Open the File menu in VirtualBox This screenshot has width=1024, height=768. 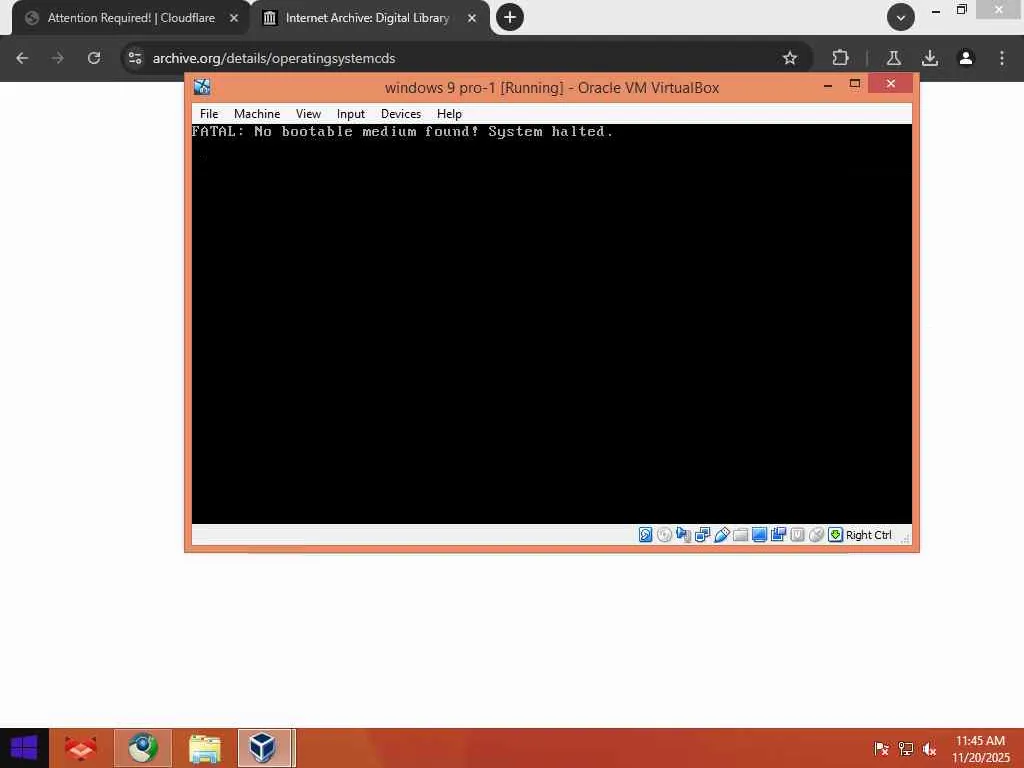pyautogui.click(x=209, y=114)
